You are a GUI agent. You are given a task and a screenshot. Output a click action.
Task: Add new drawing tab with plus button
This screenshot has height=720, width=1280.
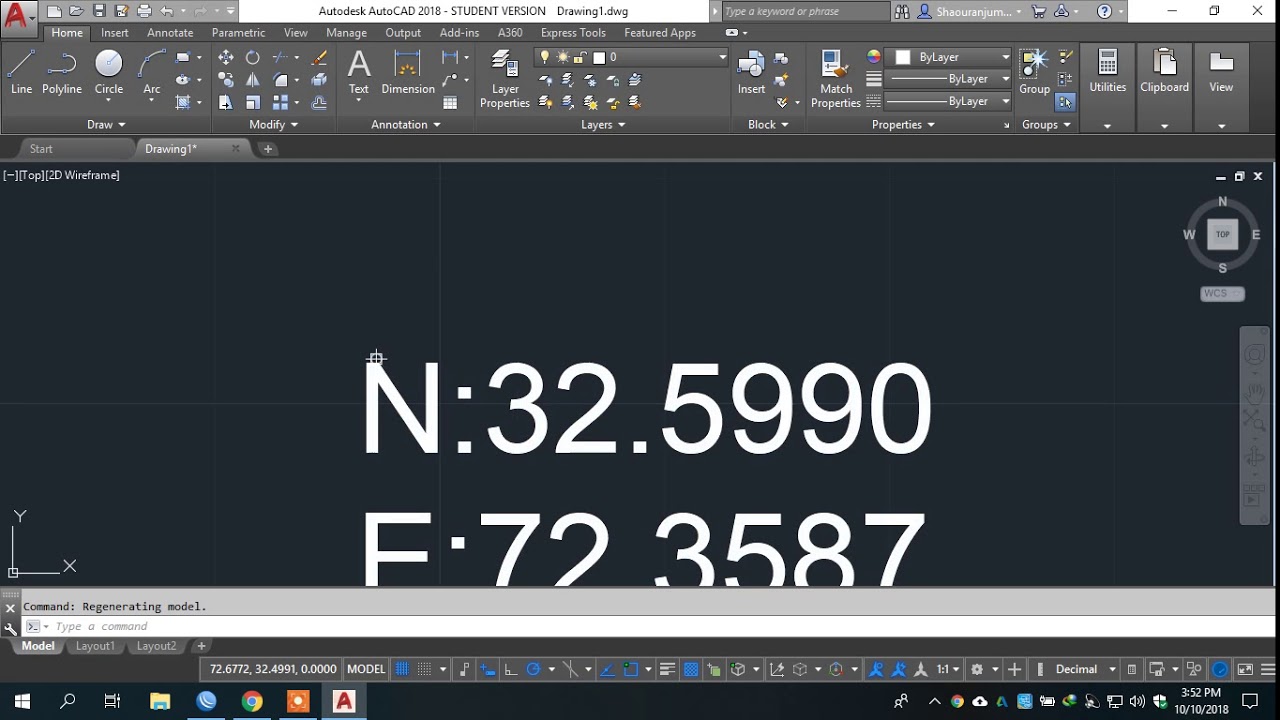pyautogui.click(x=268, y=149)
